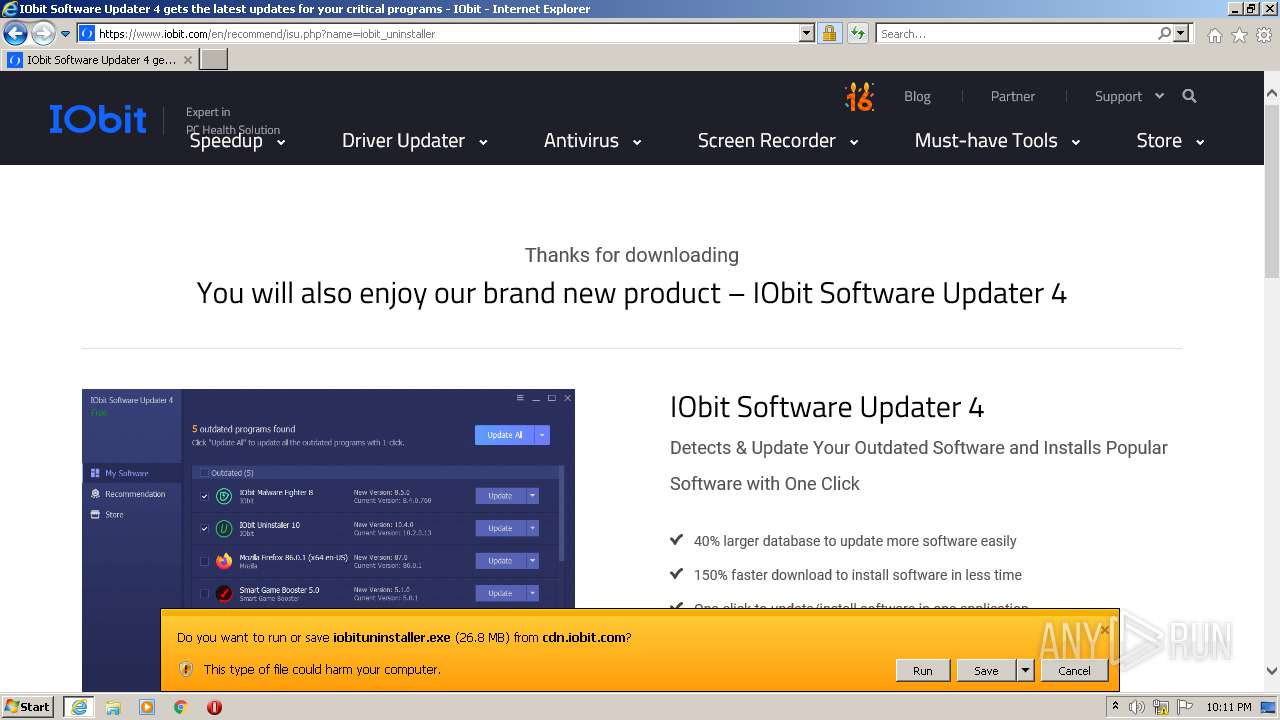Click the 'Thanks for downloading' text

pyautogui.click(x=632, y=255)
